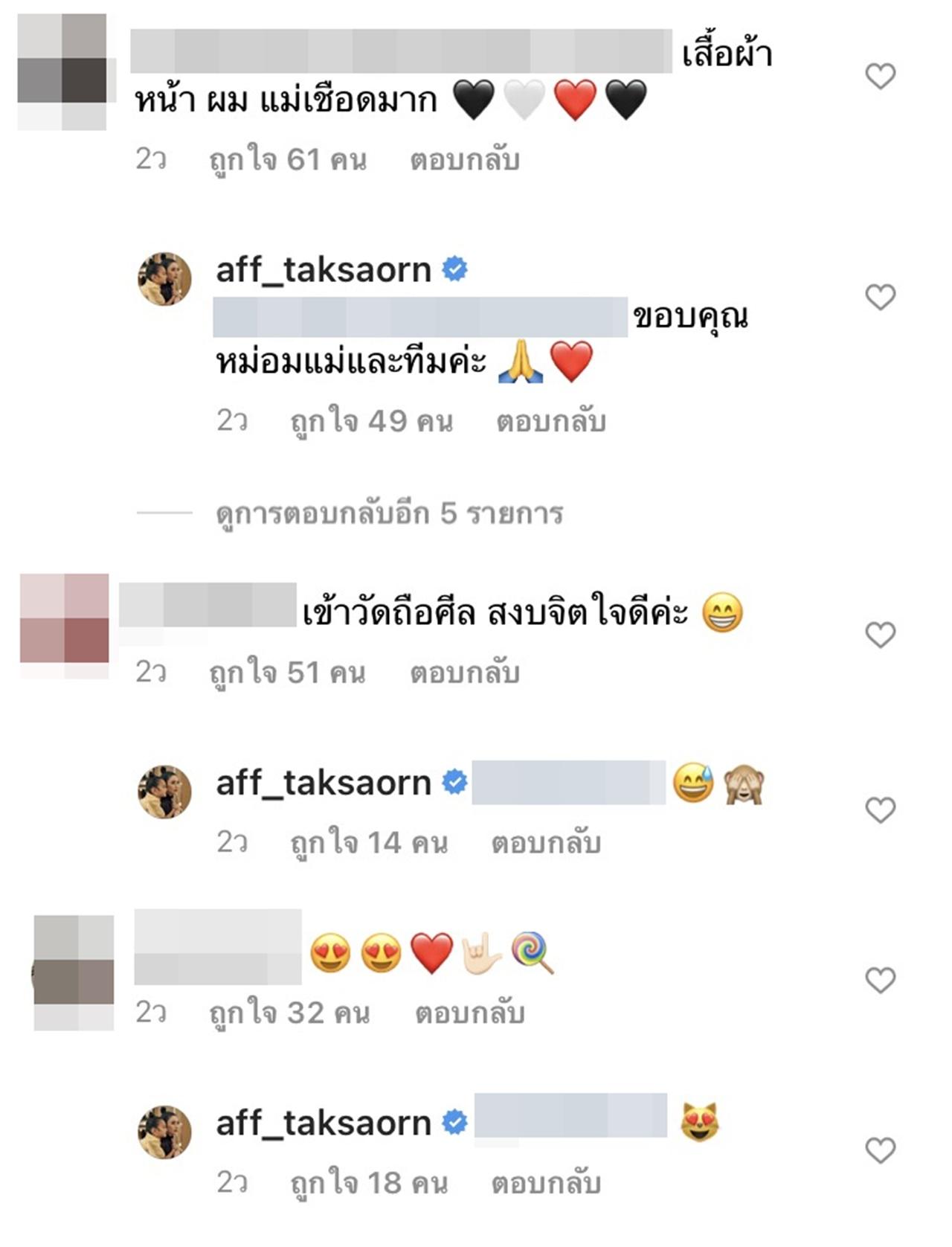952x1247 pixels.
Task: Expand ดูการตอบกลับอีก 5 รายการ replies
Action: pos(390,513)
